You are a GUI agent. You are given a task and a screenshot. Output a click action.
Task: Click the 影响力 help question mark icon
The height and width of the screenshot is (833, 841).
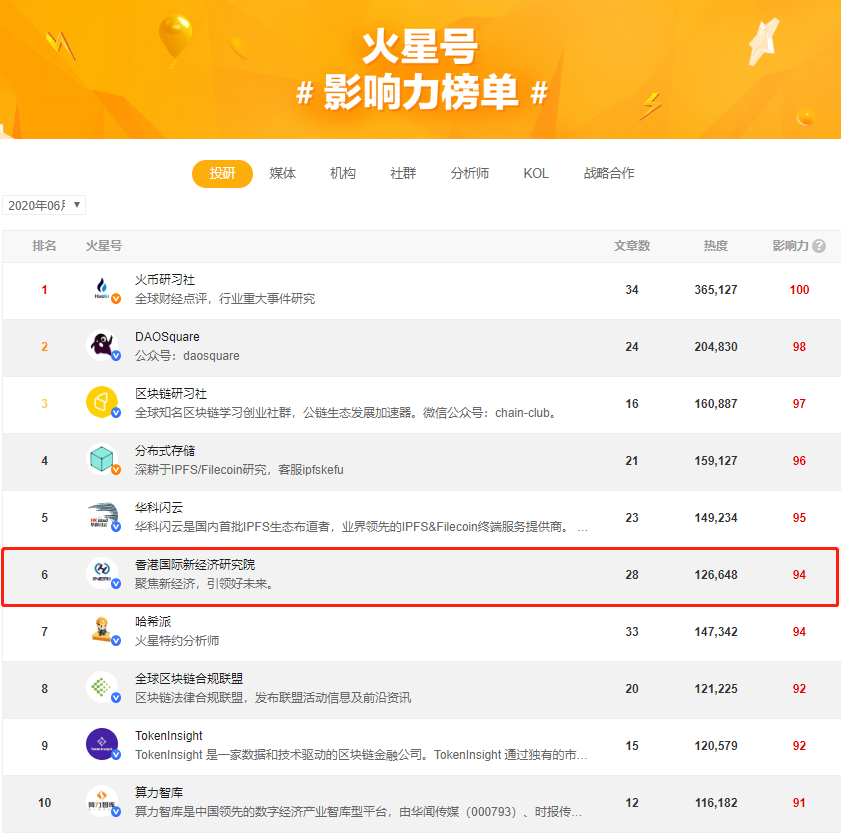click(819, 246)
